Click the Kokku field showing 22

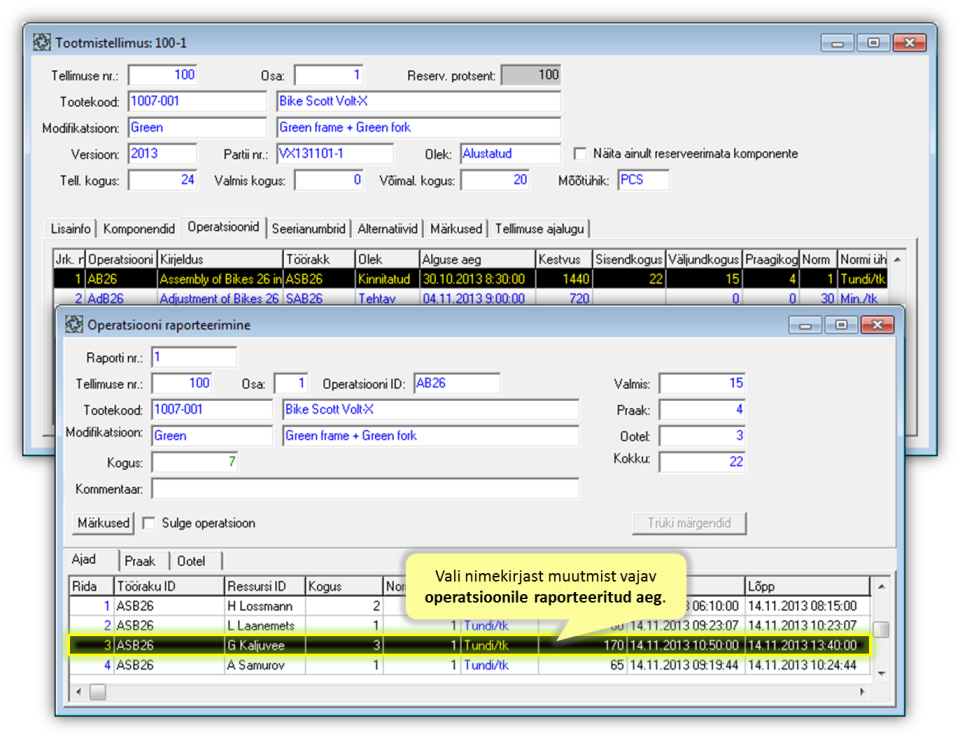coord(702,462)
